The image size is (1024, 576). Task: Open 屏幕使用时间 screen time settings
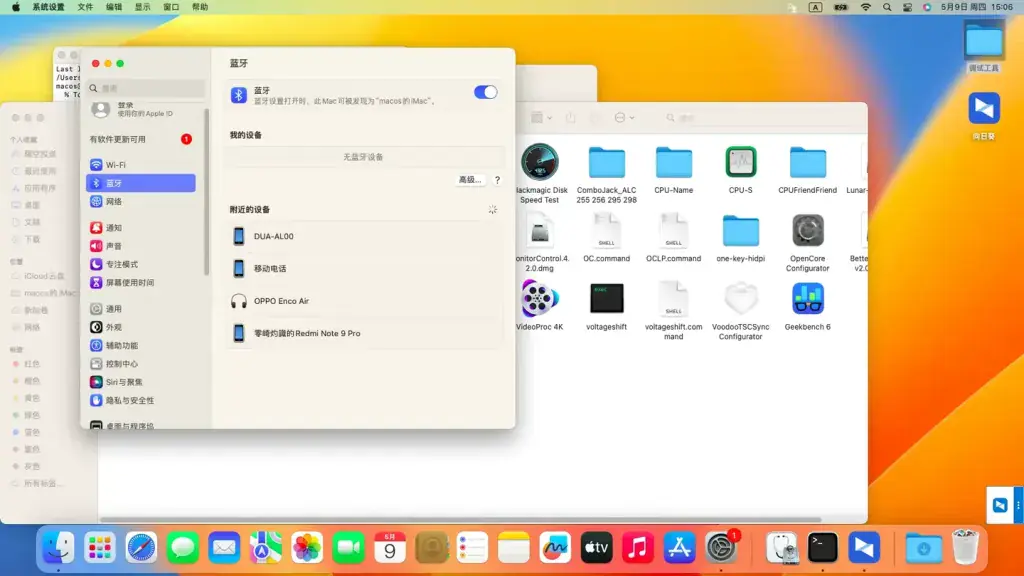(x=141, y=282)
